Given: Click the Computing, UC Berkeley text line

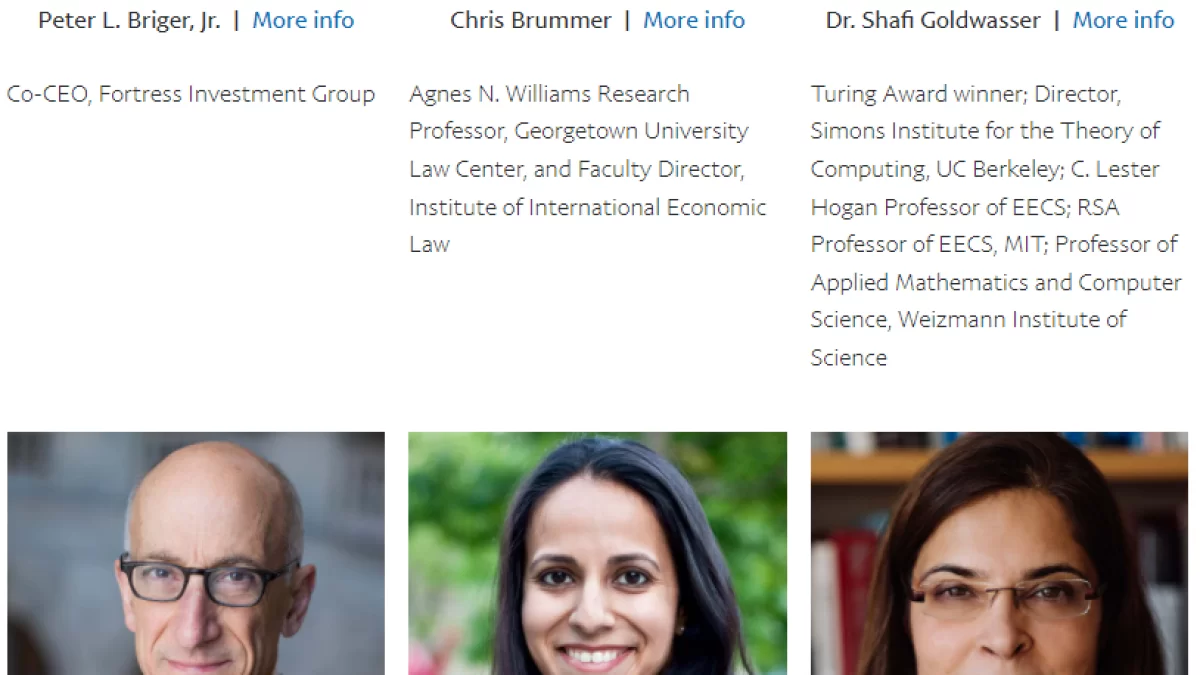Looking at the screenshot, I should click(x=985, y=169).
